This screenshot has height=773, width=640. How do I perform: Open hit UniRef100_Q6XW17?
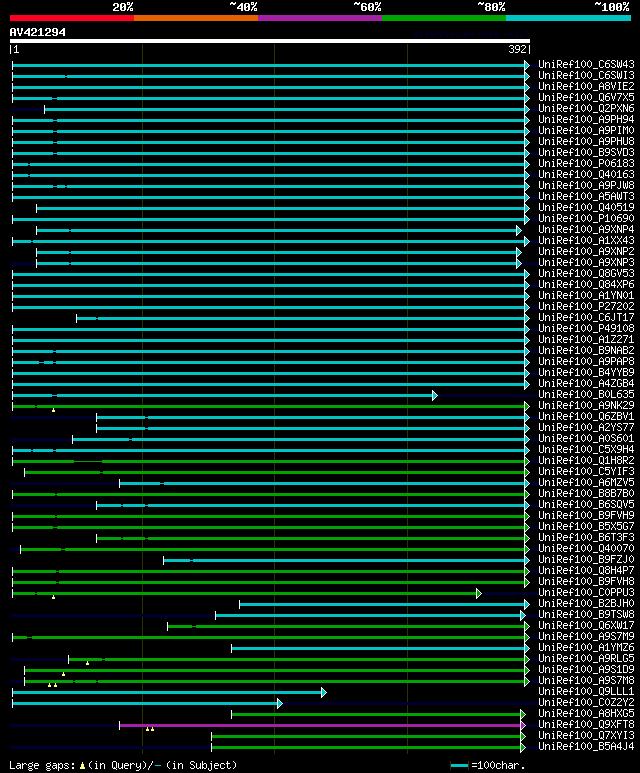coord(586,626)
